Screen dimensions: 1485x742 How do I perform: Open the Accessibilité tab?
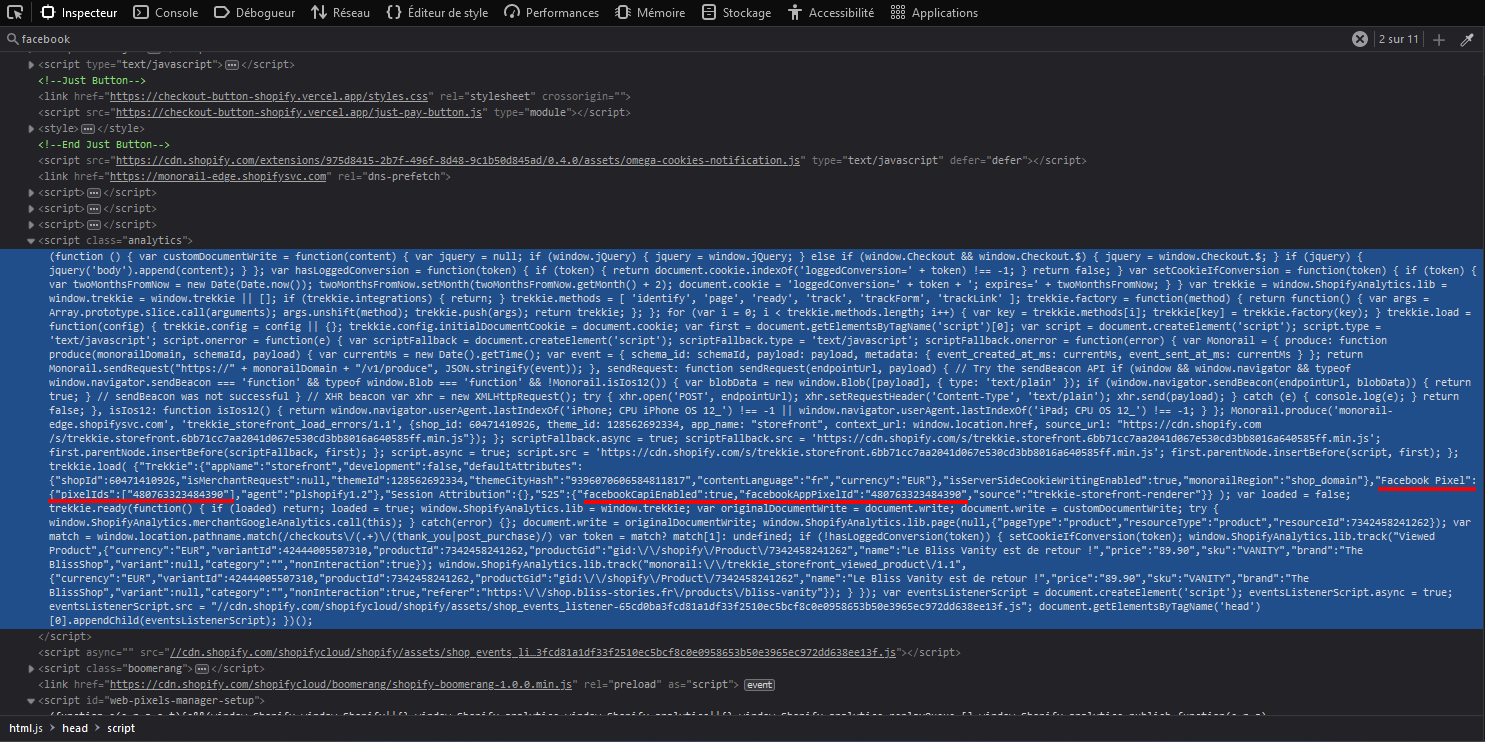click(831, 13)
